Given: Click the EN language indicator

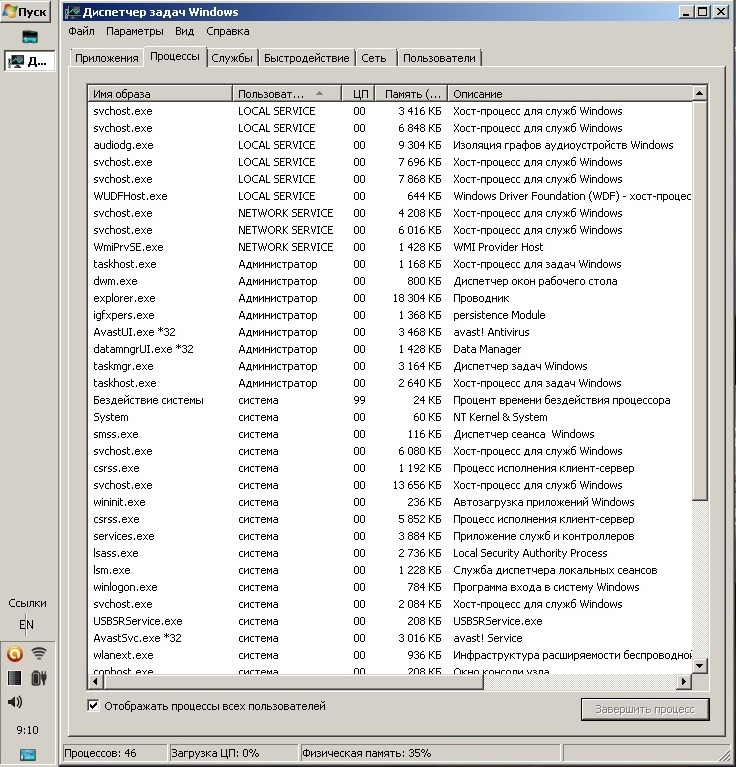Looking at the screenshot, I should click(27, 625).
